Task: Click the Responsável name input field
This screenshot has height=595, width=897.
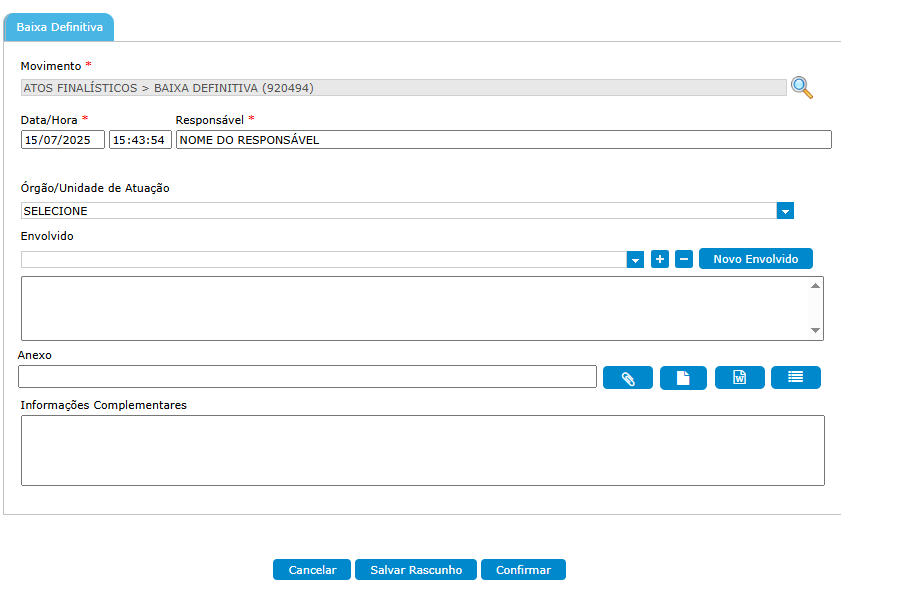Action: click(503, 140)
